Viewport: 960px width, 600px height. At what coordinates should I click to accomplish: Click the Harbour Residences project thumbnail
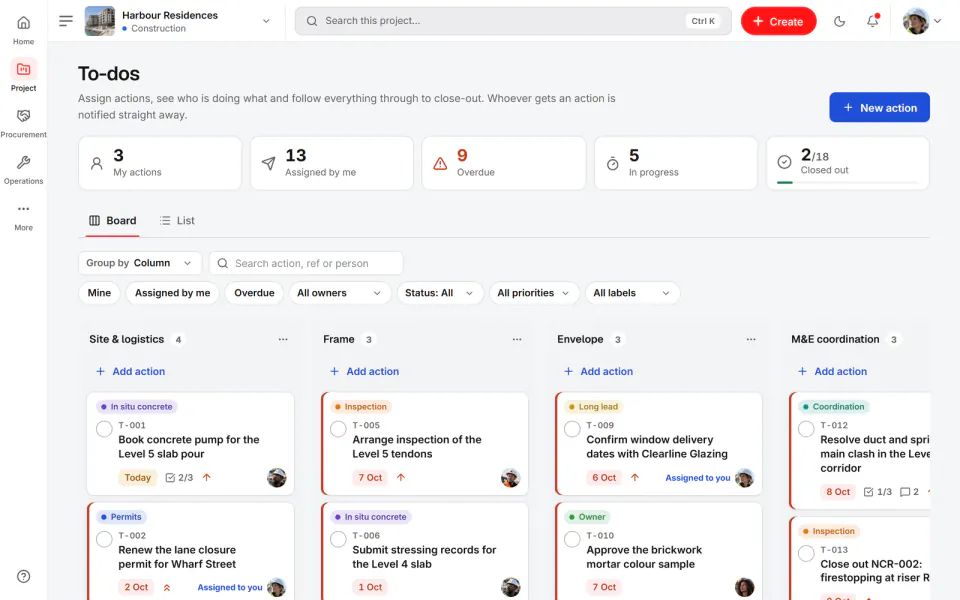100,21
